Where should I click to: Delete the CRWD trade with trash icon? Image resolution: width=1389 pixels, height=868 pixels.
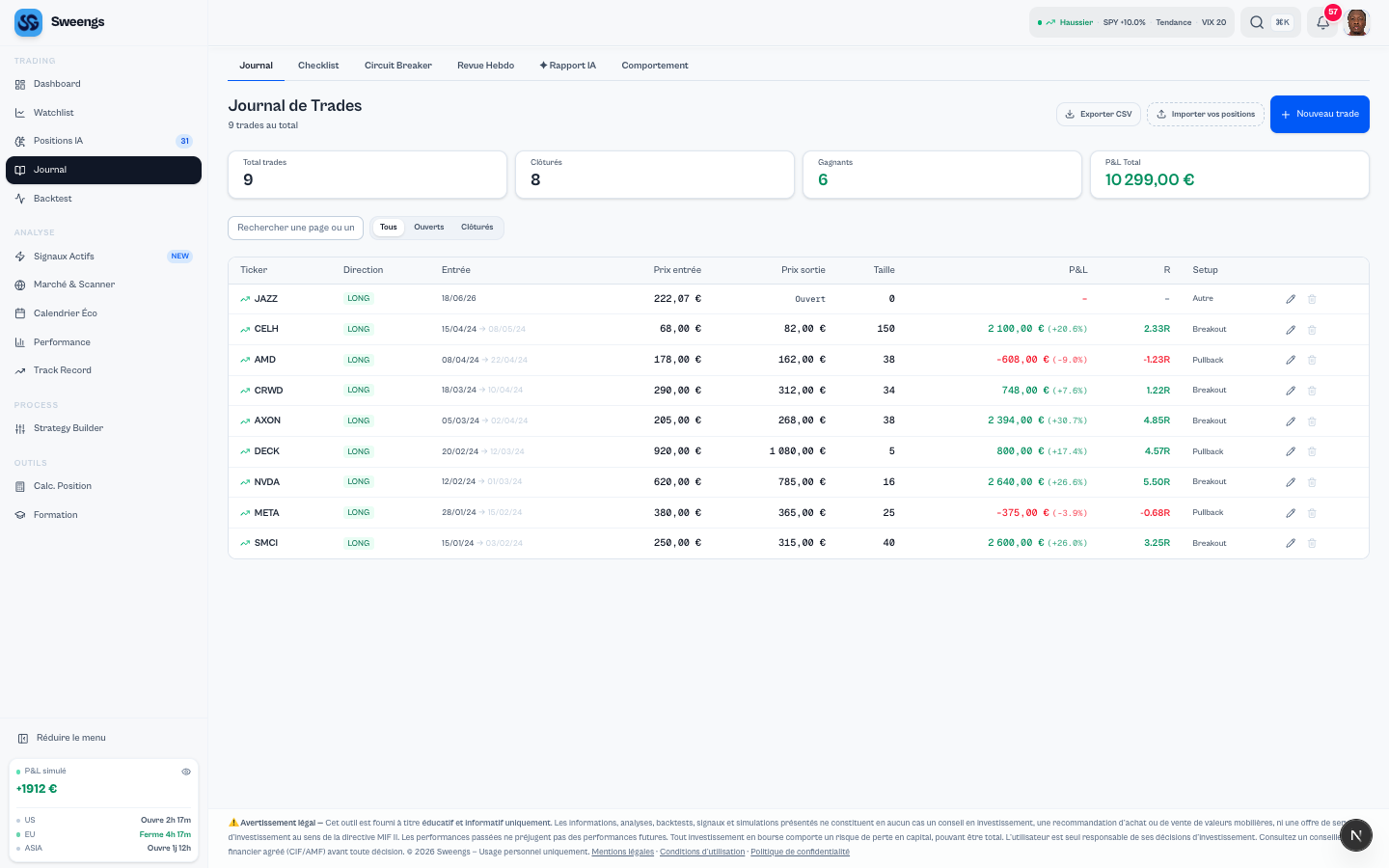1312,391
